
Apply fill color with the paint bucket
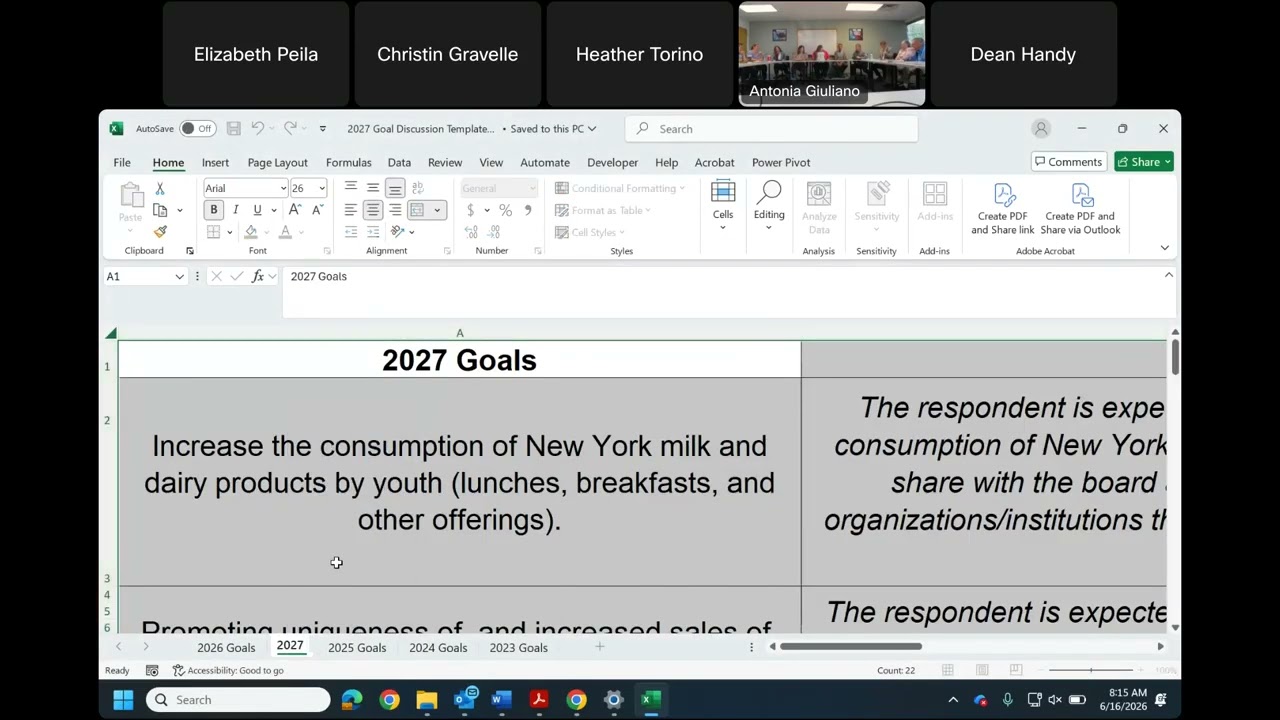click(x=250, y=232)
